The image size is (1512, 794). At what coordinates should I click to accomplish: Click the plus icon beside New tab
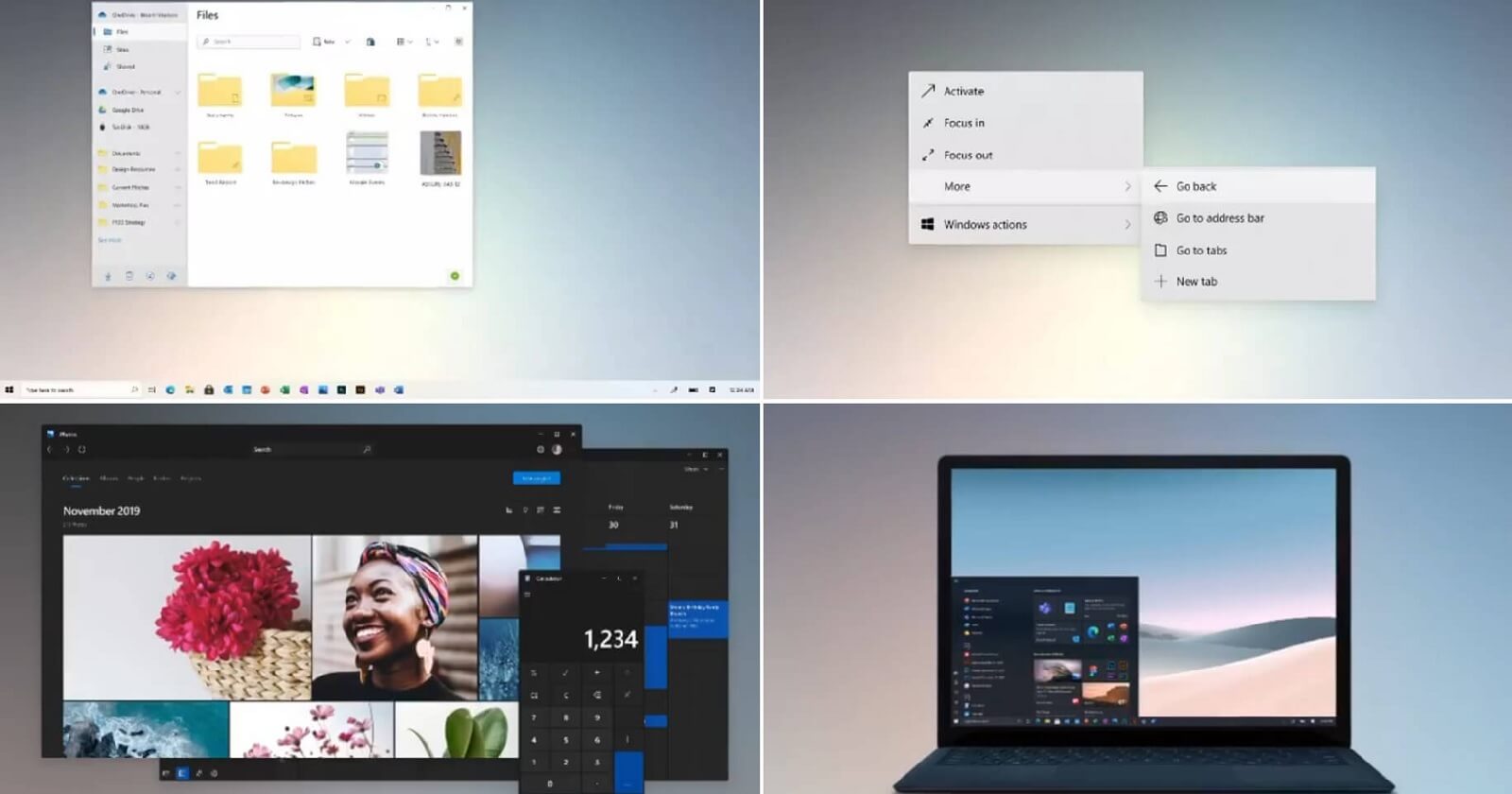coord(1160,282)
